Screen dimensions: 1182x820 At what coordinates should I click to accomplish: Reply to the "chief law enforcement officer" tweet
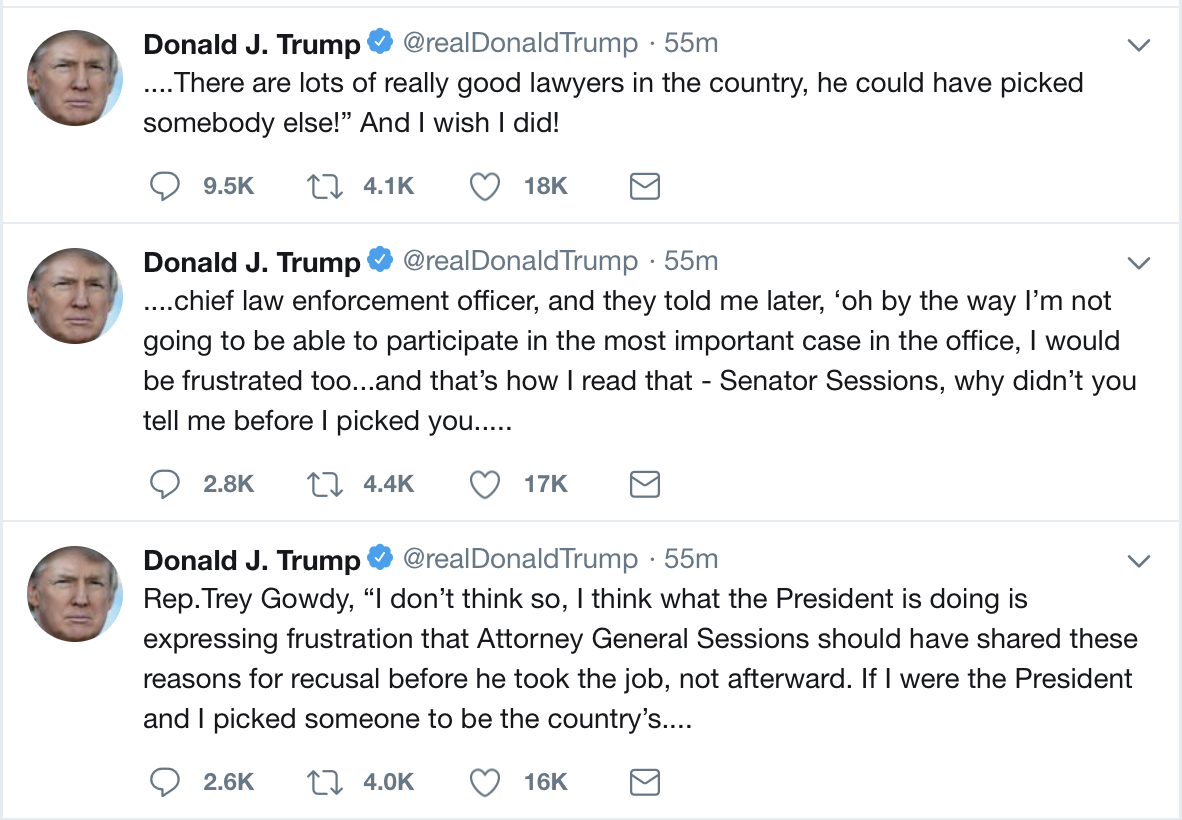pos(164,484)
